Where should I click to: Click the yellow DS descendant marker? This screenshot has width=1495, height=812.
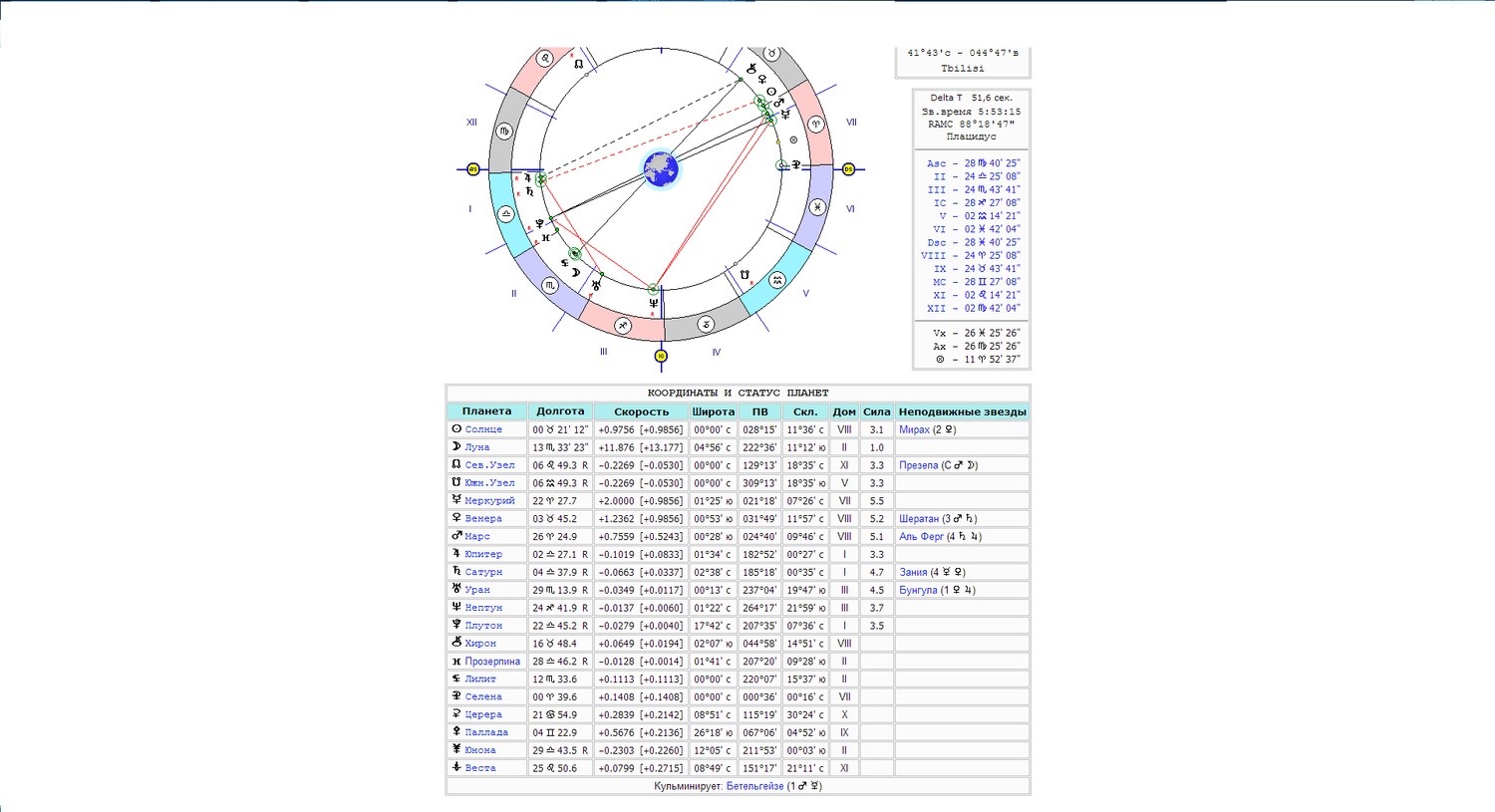point(848,169)
